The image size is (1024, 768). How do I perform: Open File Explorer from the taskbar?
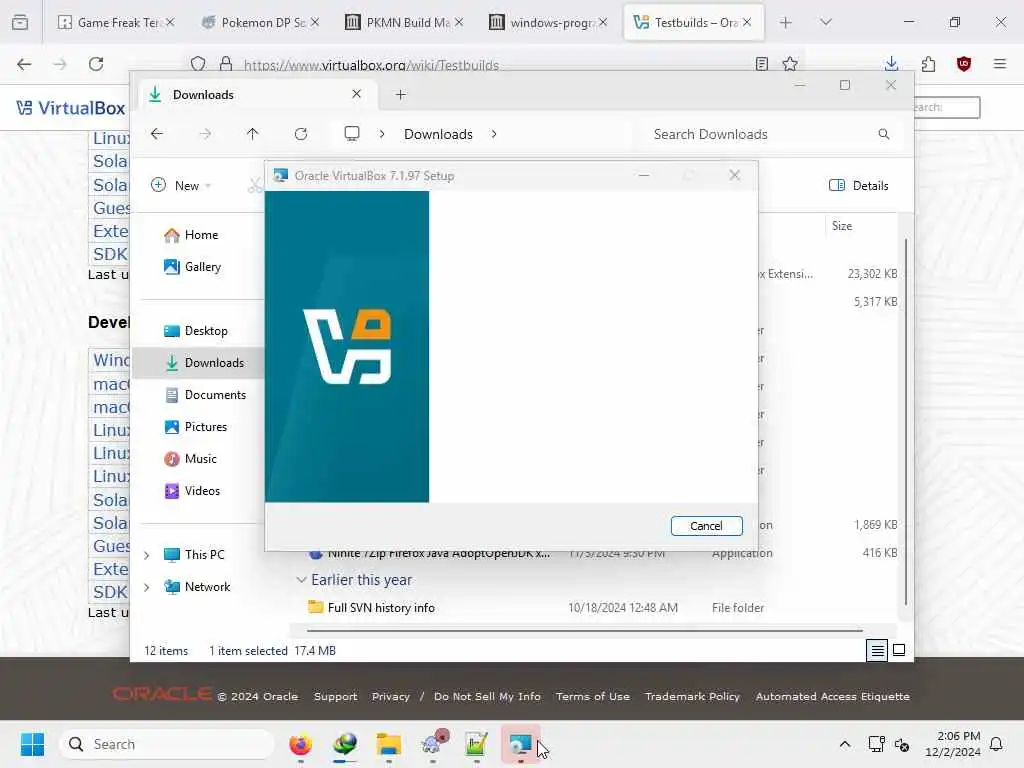tap(389, 744)
